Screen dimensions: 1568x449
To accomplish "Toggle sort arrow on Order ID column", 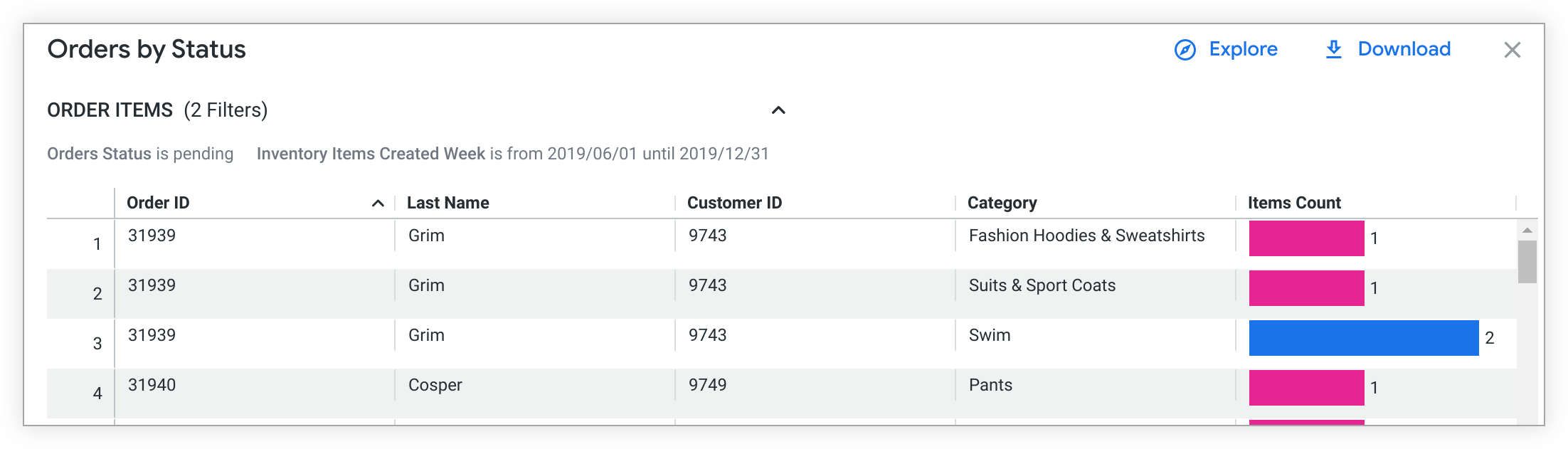I will point(378,204).
